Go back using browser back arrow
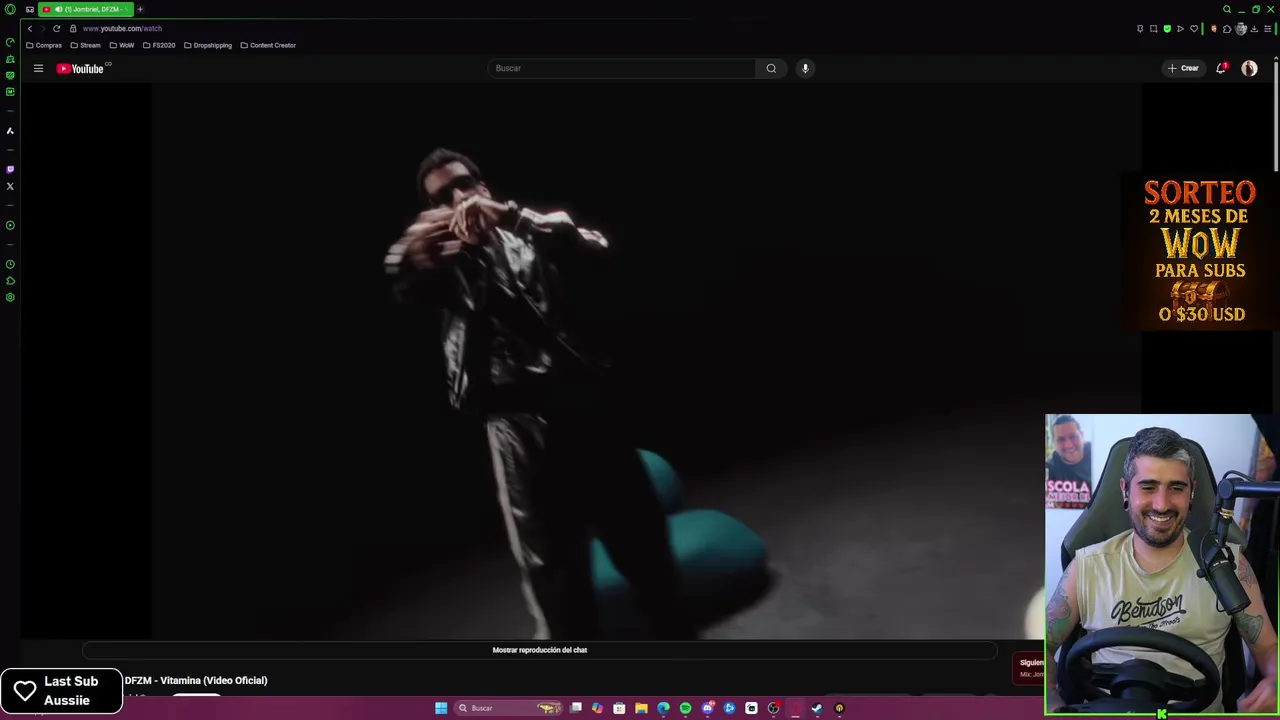The width and height of the screenshot is (1280, 720). (30, 28)
